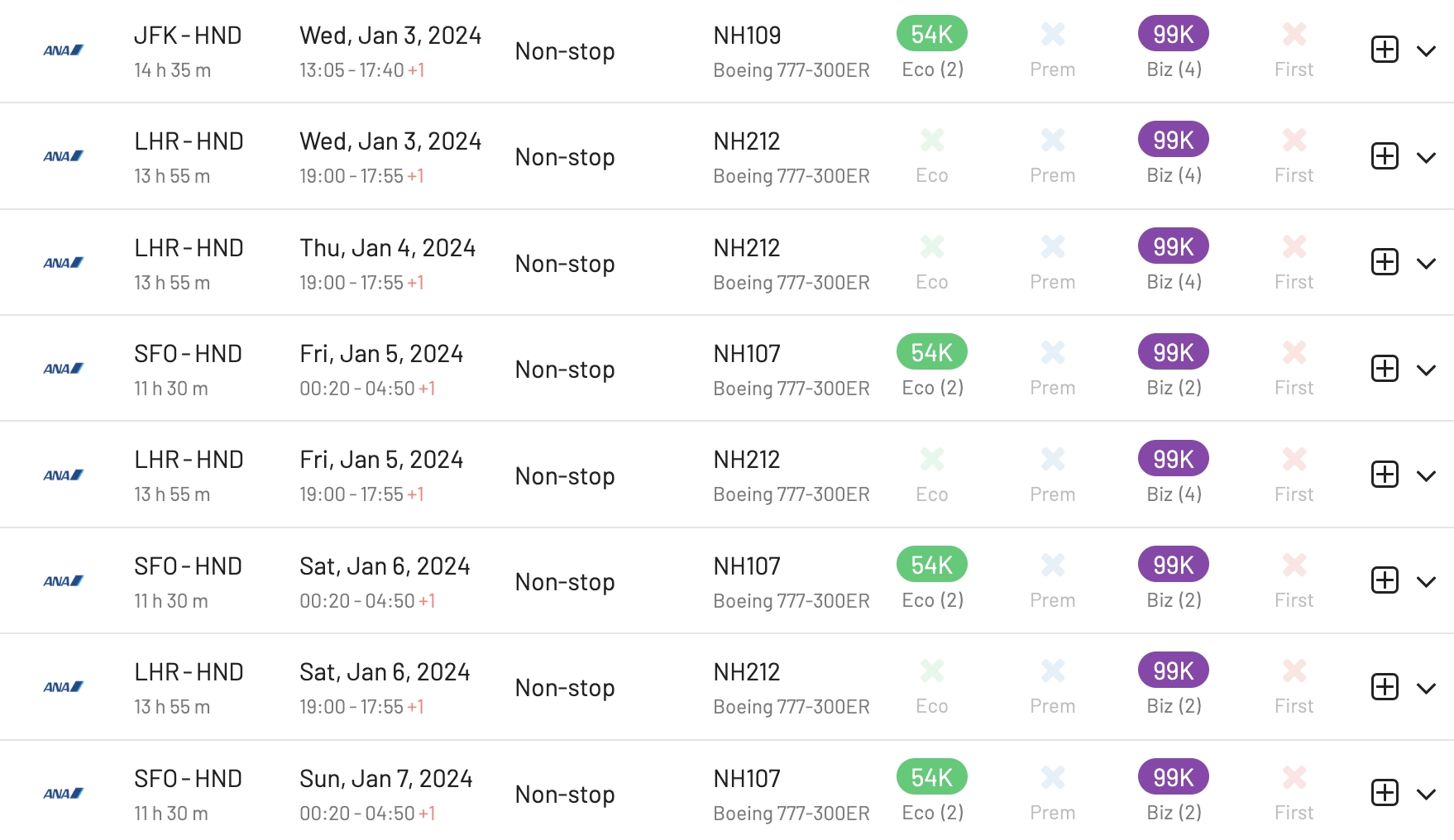Choose 54K Eco award on Fri Jan 5 SFO-HND
Viewport: 1454px width, 840px height.
tap(931, 352)
